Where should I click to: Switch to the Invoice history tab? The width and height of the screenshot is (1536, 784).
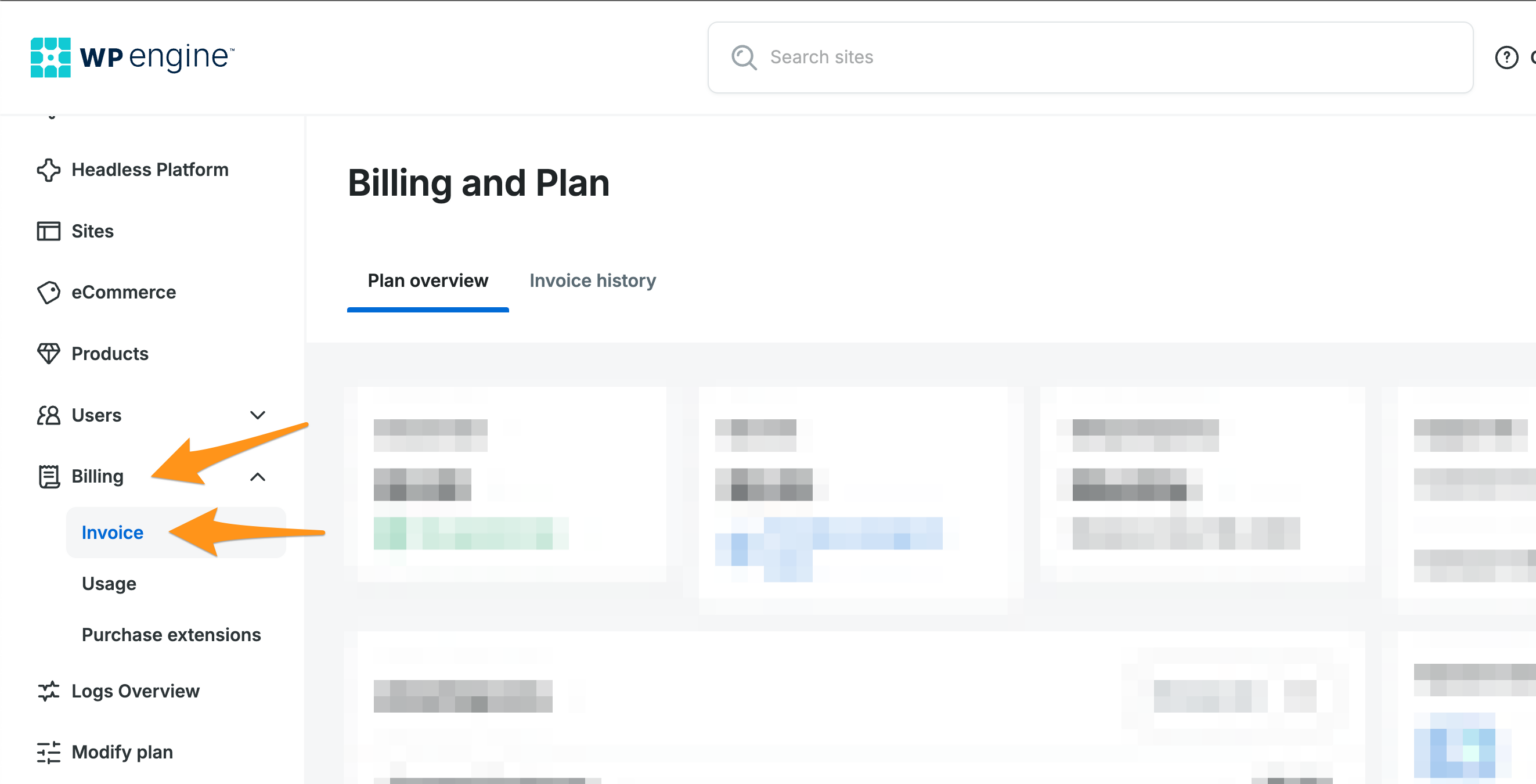(x=592, y=281)
